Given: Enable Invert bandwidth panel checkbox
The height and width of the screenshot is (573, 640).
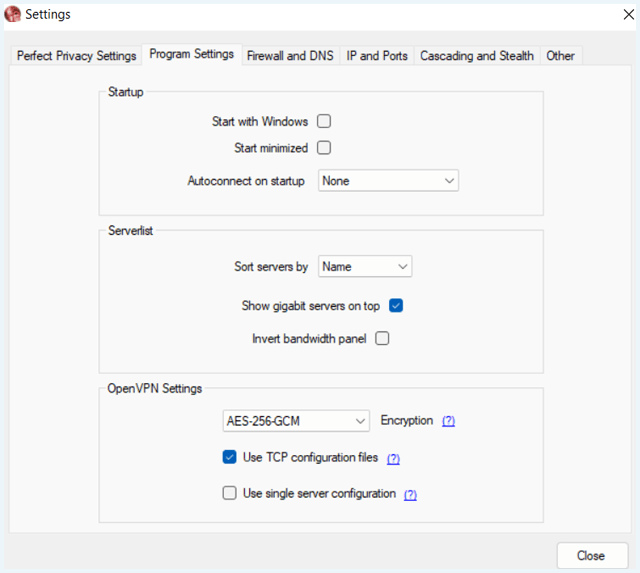Looking at the screenshot, I should [382, 338].
